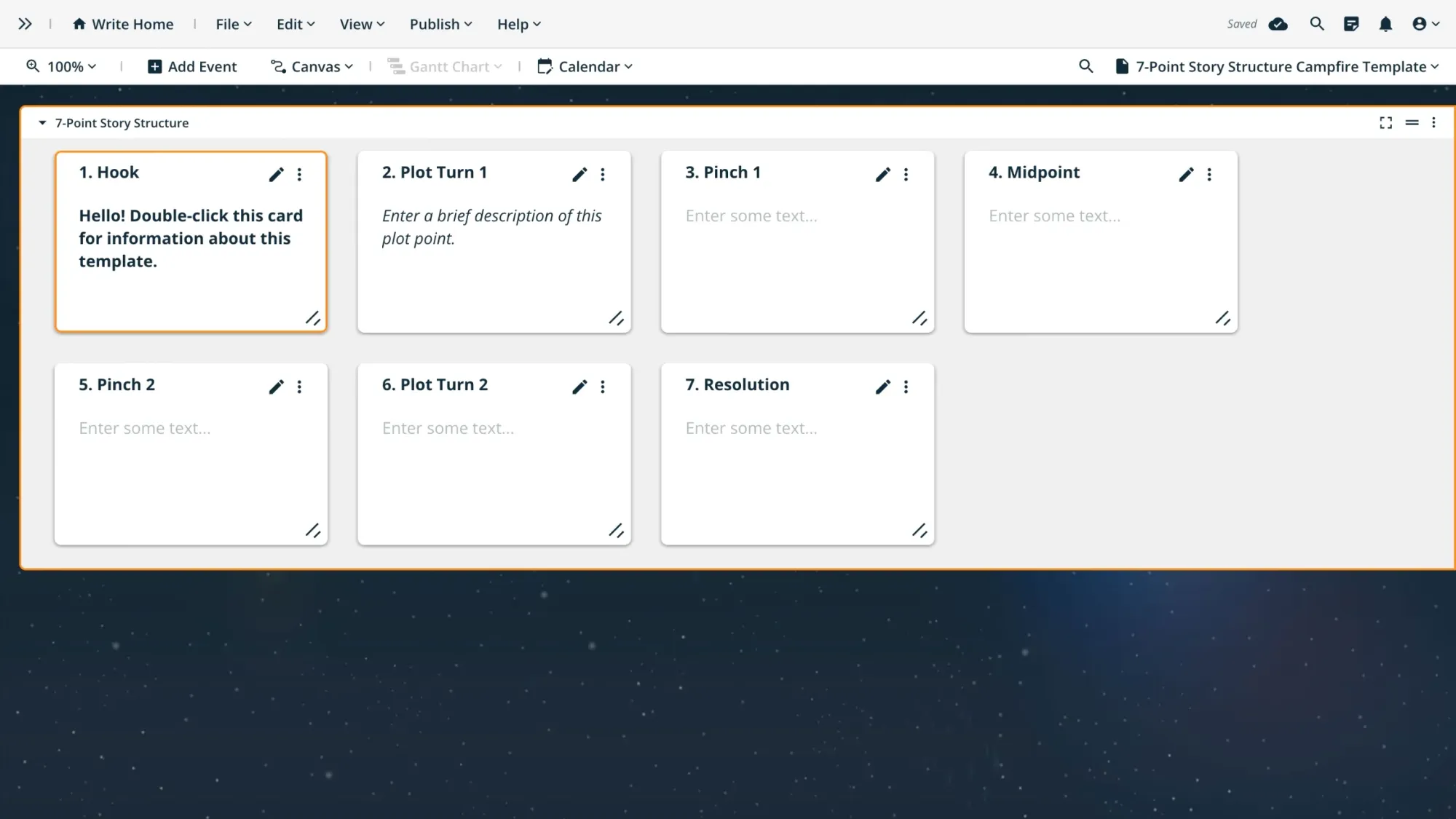Open options for 3. Pinch 1 card
The height and width of the screenshot is (819, 1456).
click(906, 174)
